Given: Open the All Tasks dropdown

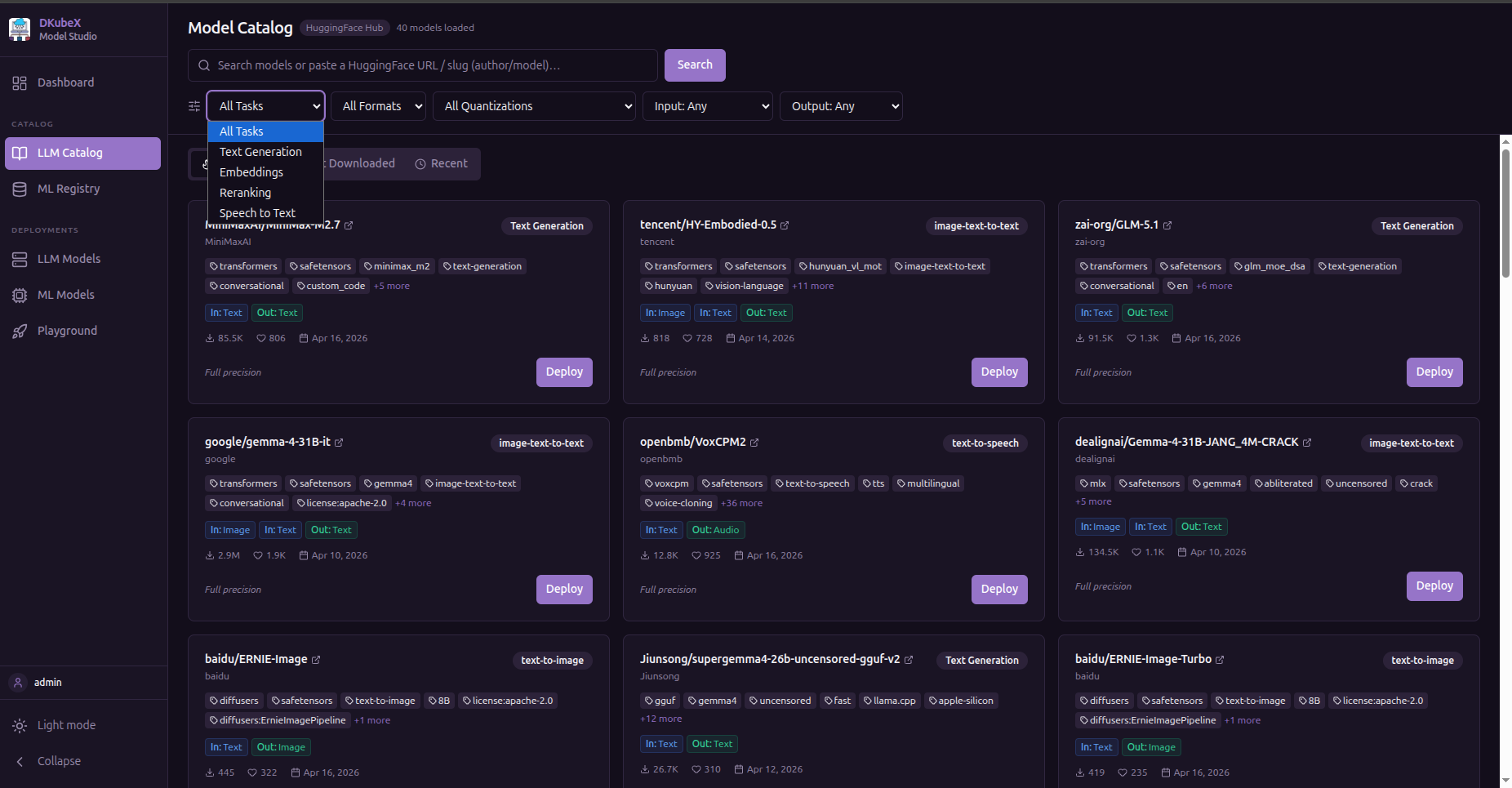Looking at the screenshot, I should pos(266,106).
